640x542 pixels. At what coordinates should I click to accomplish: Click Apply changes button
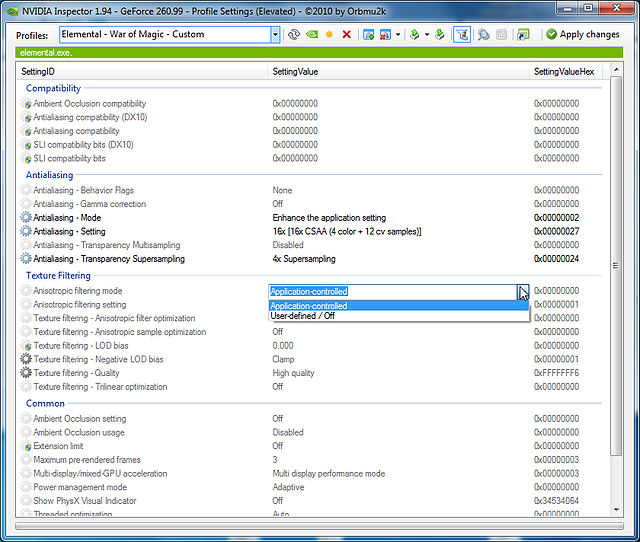tap(583, 35)
